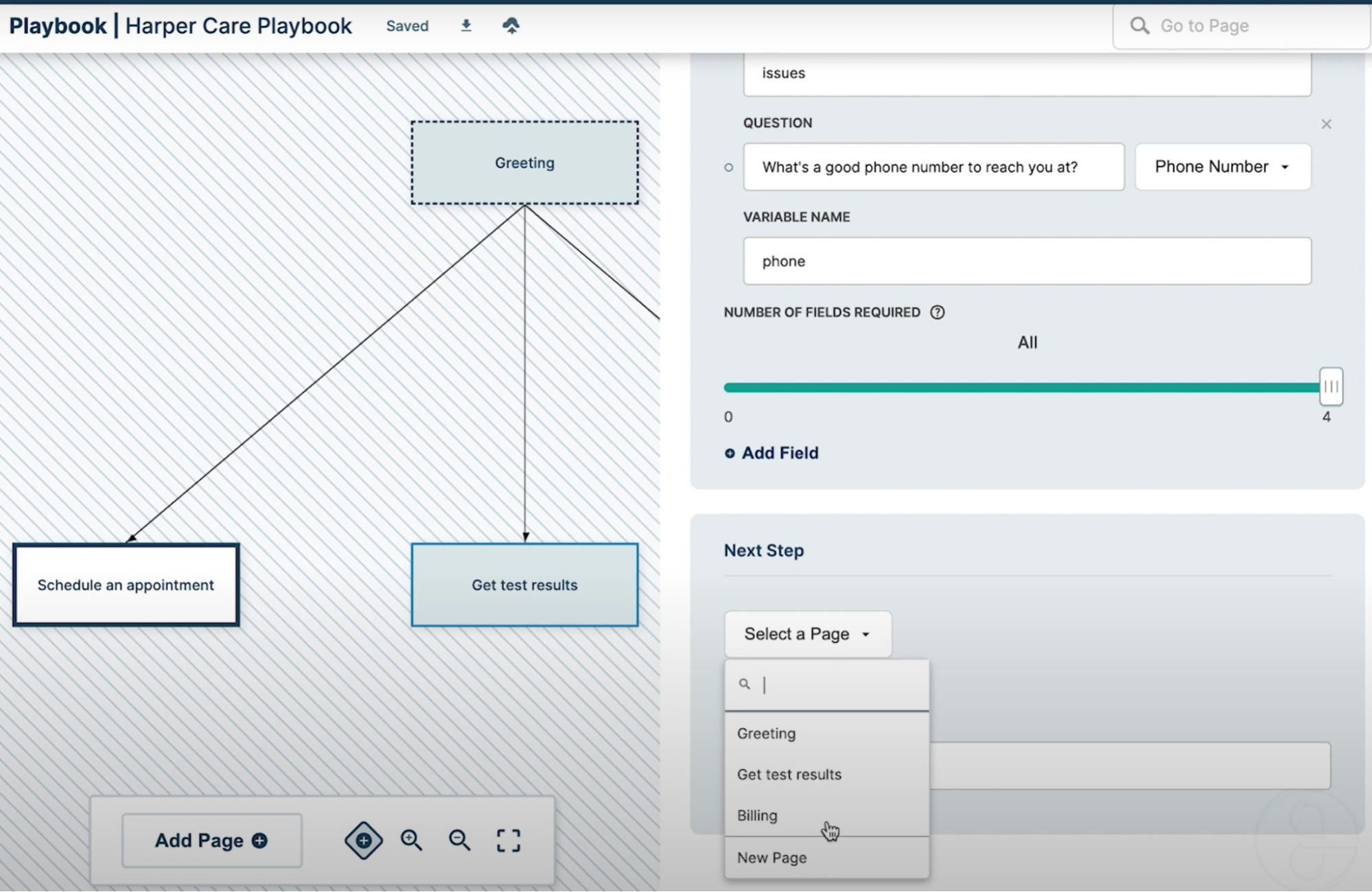Click the Go to Page search icon

coord(1139,25)
